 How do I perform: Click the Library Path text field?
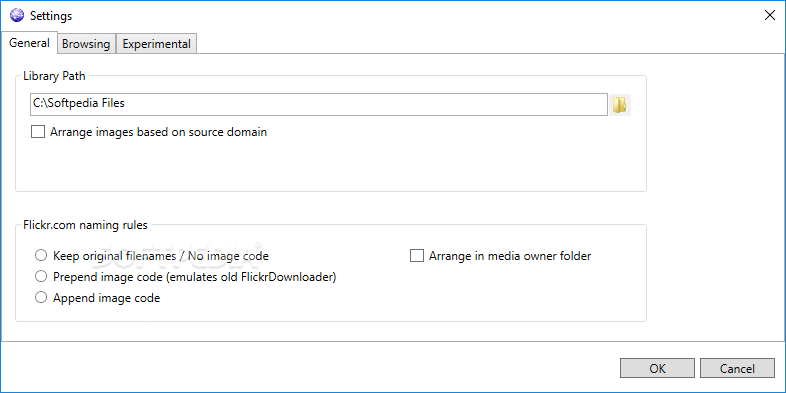point(318,104)
